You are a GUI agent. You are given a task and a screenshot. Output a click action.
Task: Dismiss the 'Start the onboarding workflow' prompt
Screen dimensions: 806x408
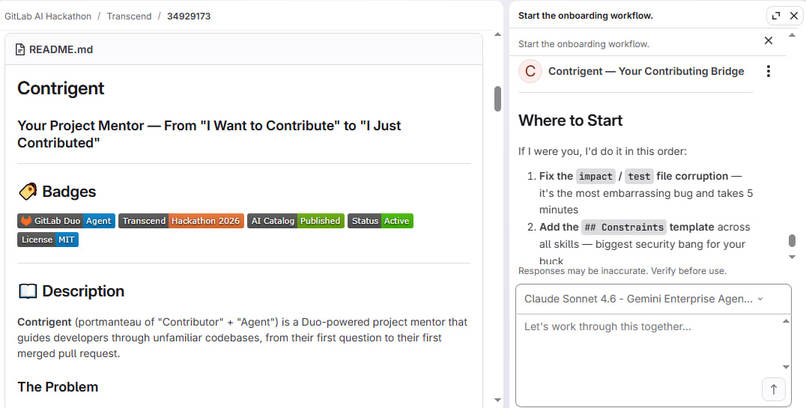click(768, 41)
